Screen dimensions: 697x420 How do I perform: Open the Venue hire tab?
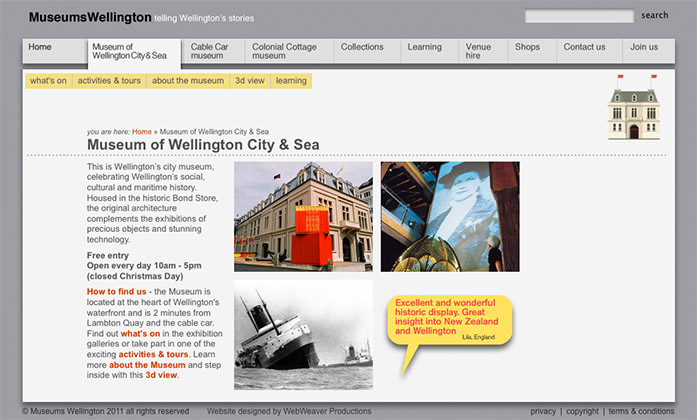click(483, 51)
